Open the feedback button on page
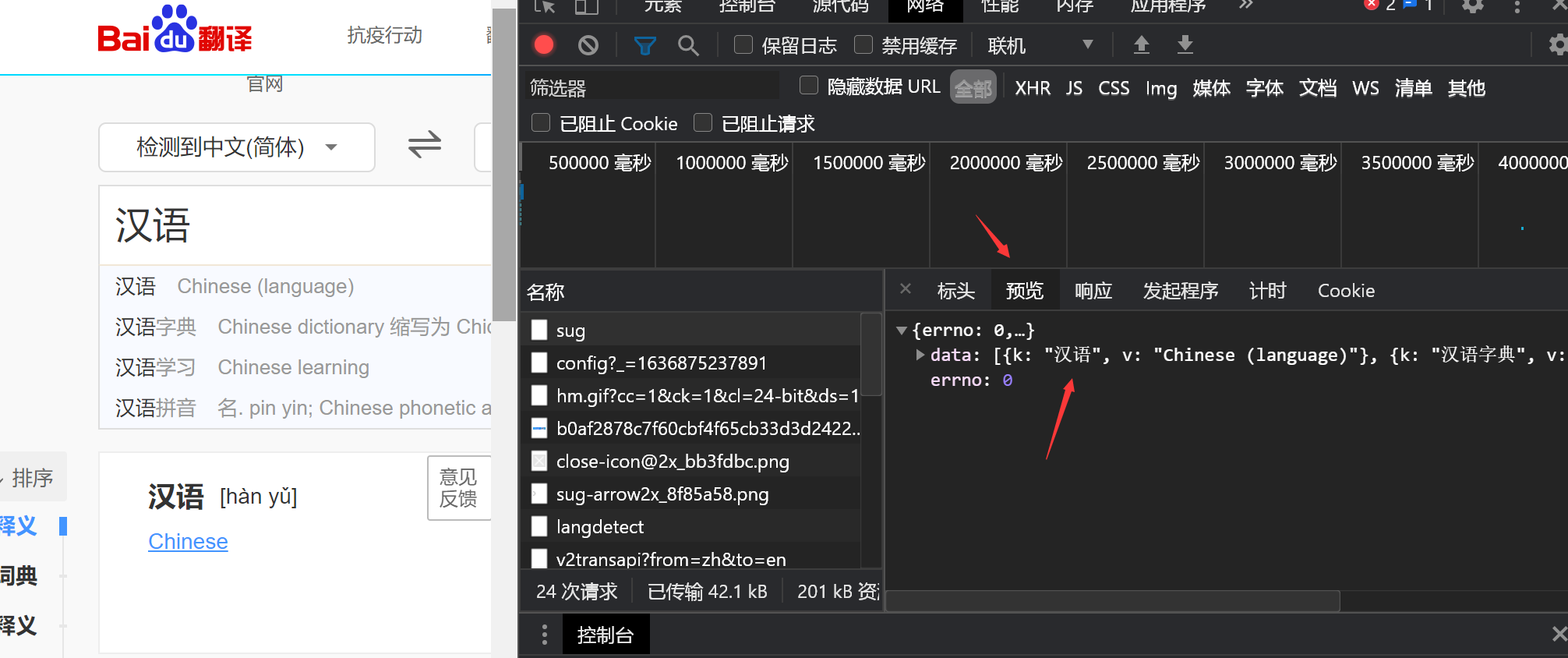The height and width of the screenshot is (658, 1568). click(459, 488)
